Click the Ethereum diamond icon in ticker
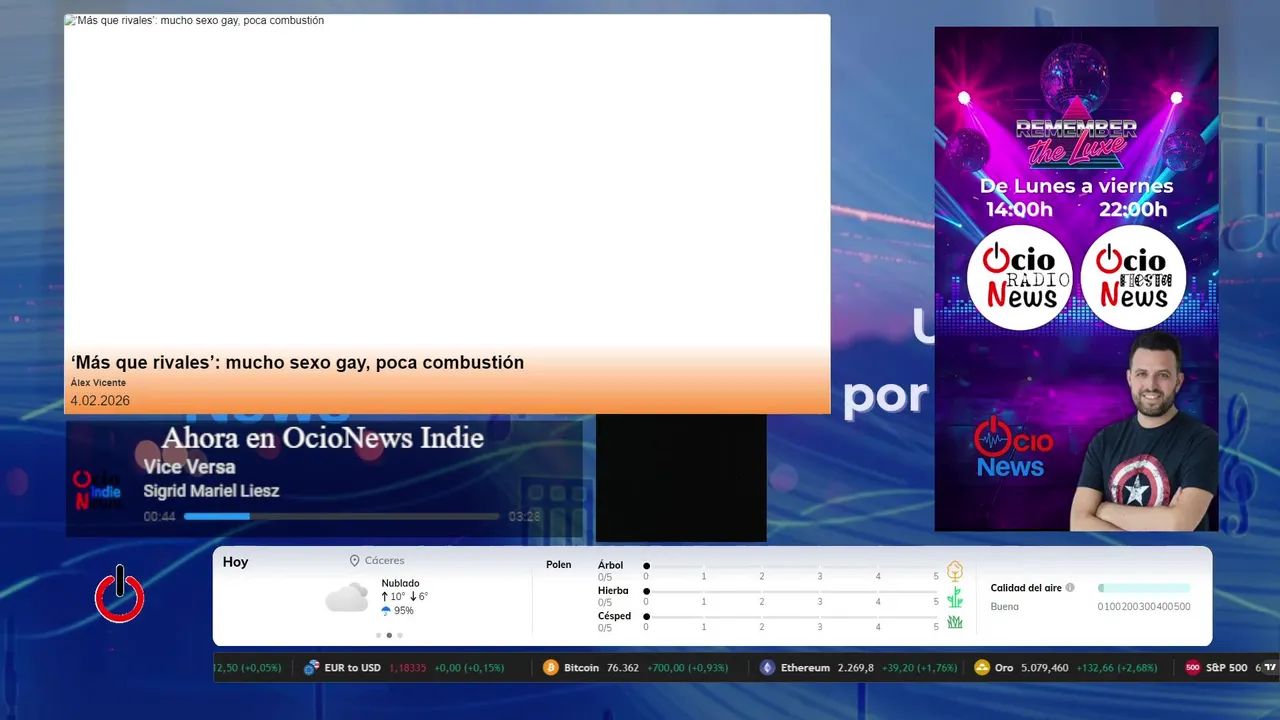This screenshot has height=720, width=1280. (x=767, y=668)
